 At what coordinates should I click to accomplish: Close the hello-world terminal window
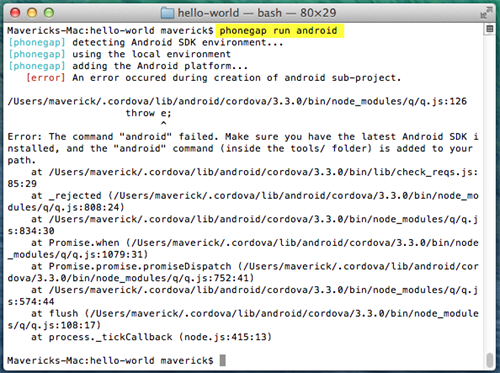[x=15, y=13]
